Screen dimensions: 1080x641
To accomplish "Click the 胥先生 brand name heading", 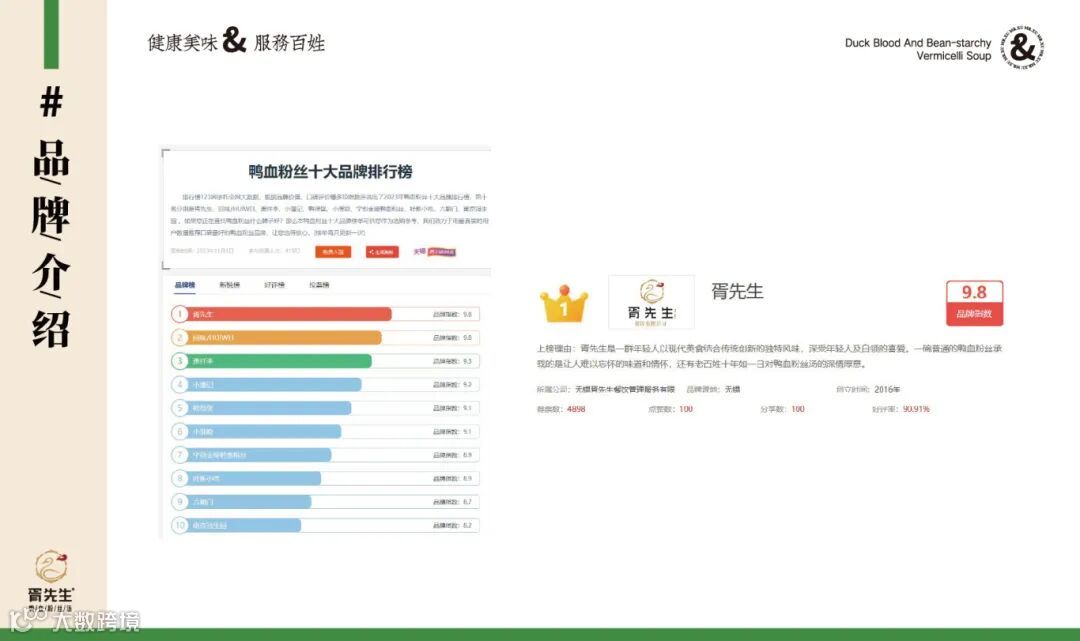I will tap(738, 291).
